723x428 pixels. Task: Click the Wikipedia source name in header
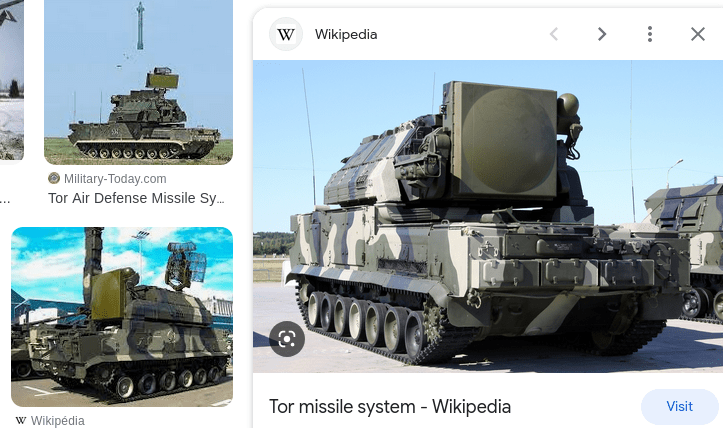346,35
